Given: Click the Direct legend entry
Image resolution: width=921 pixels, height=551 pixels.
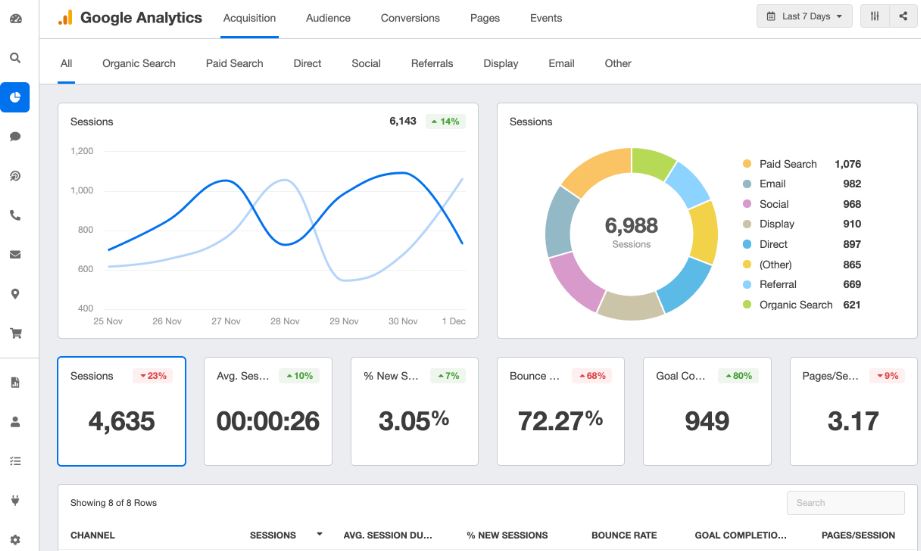Looking at the screenshot, I should (802, 244).
